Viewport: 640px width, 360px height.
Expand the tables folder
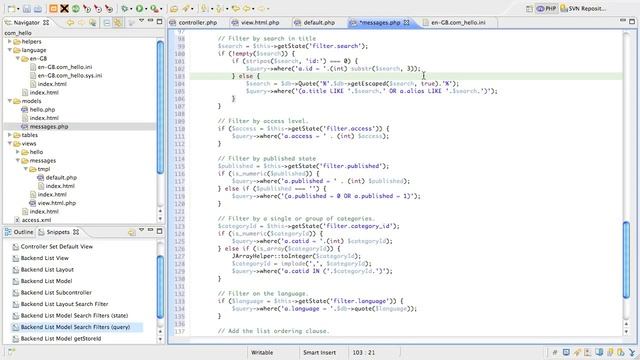tap(9, 135)
